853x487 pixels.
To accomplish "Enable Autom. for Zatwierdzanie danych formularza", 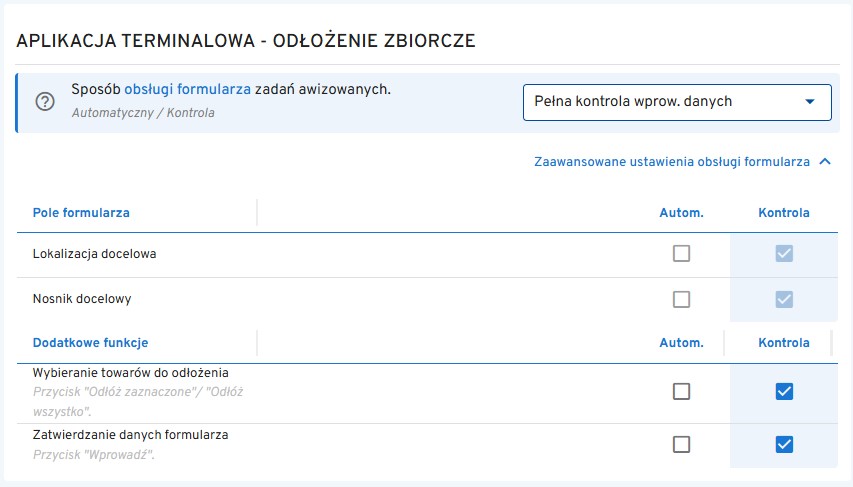I will pyautogui.click(x=681, y=444).
